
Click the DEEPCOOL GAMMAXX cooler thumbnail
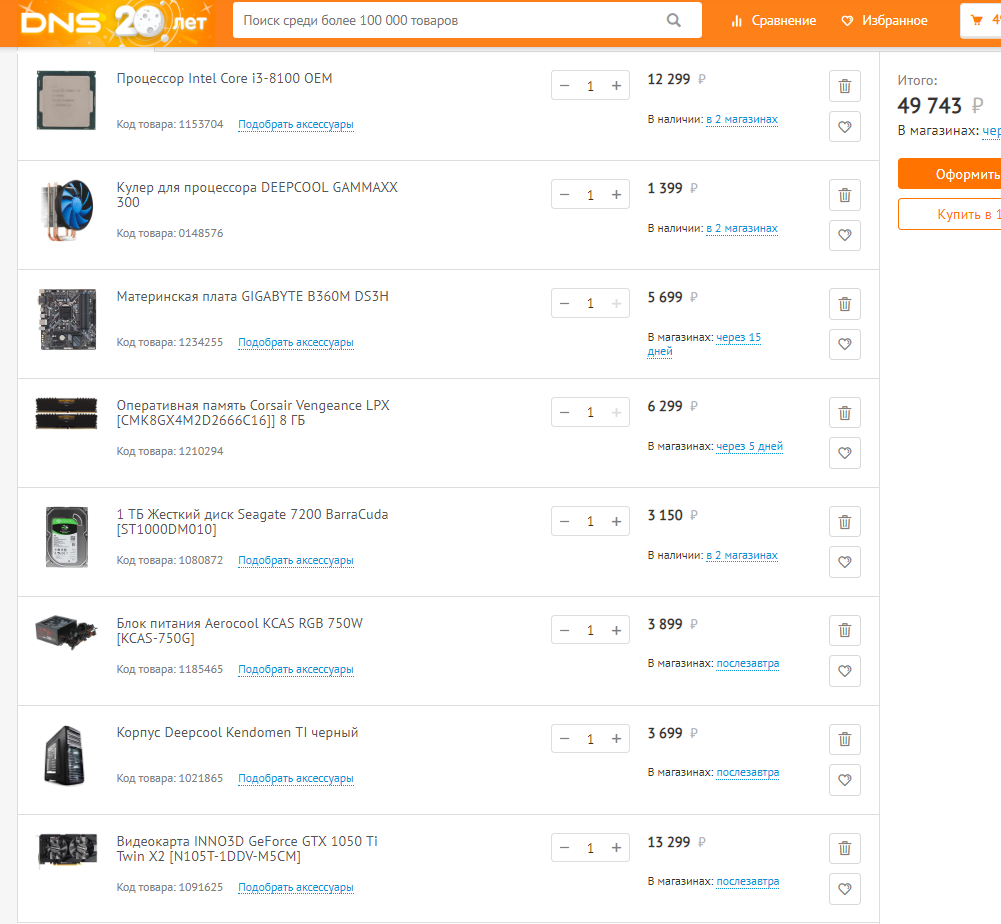(x=66, y=209)
